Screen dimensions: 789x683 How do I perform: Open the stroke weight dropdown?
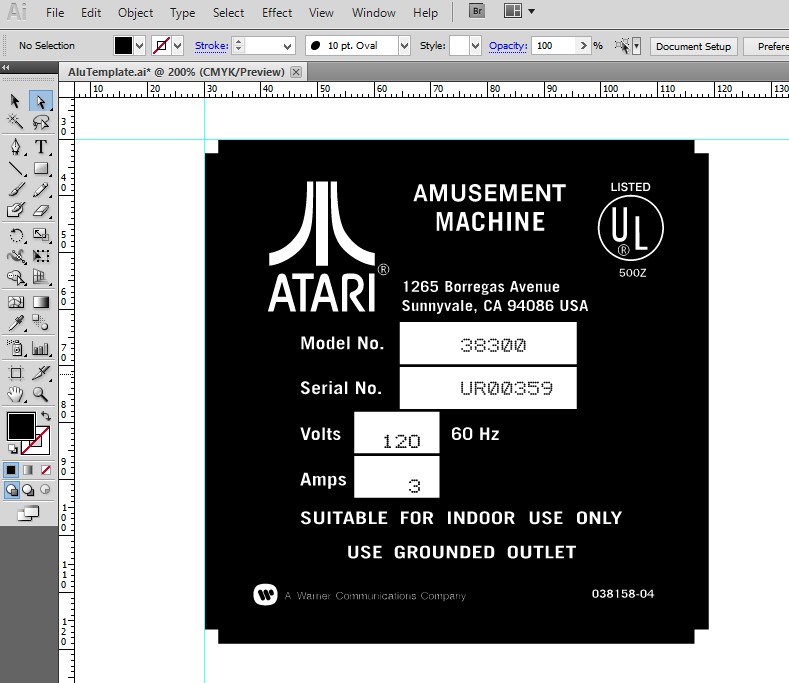coord(287,46)
